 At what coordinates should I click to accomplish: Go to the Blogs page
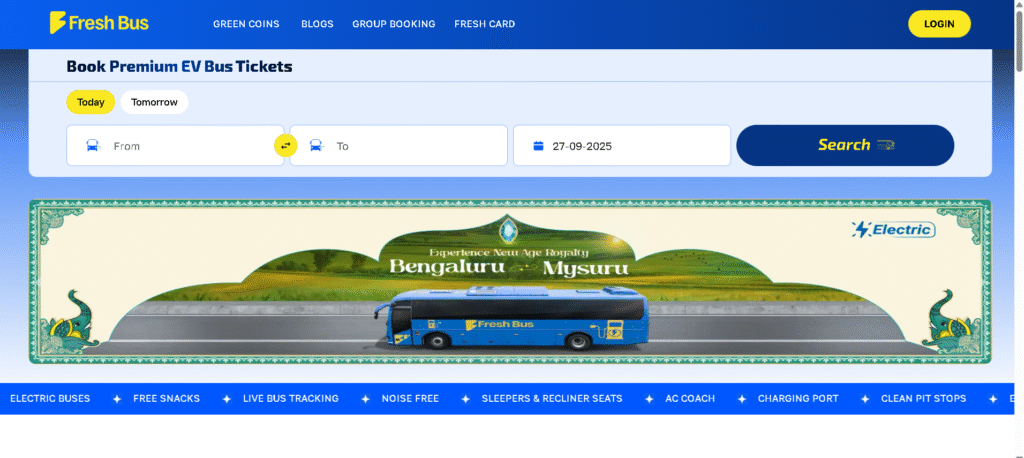[x=316, y=24]
